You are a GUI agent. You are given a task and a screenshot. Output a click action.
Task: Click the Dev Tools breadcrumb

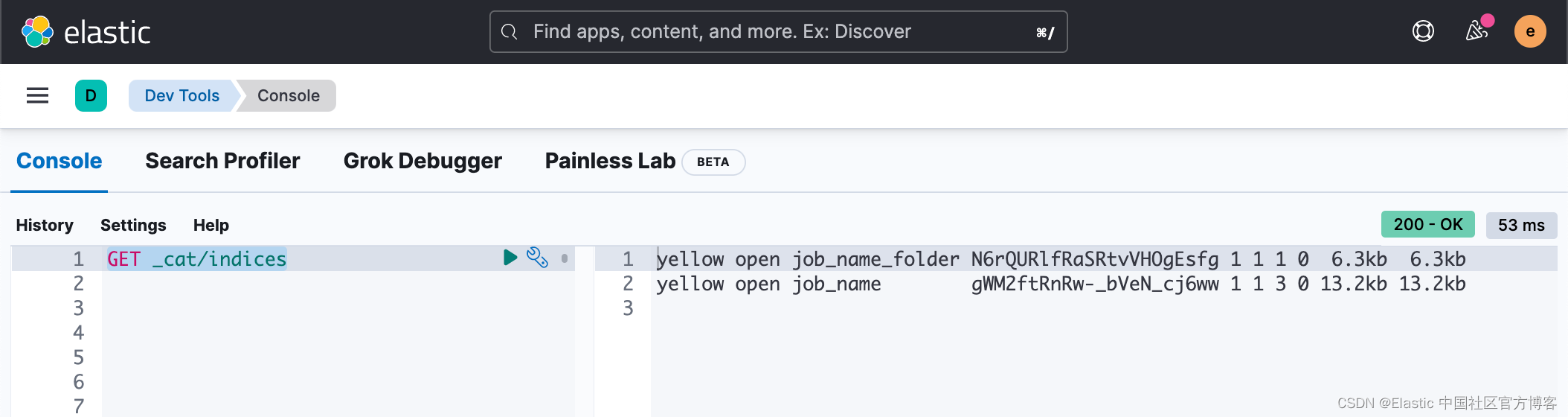pos(181,95)
